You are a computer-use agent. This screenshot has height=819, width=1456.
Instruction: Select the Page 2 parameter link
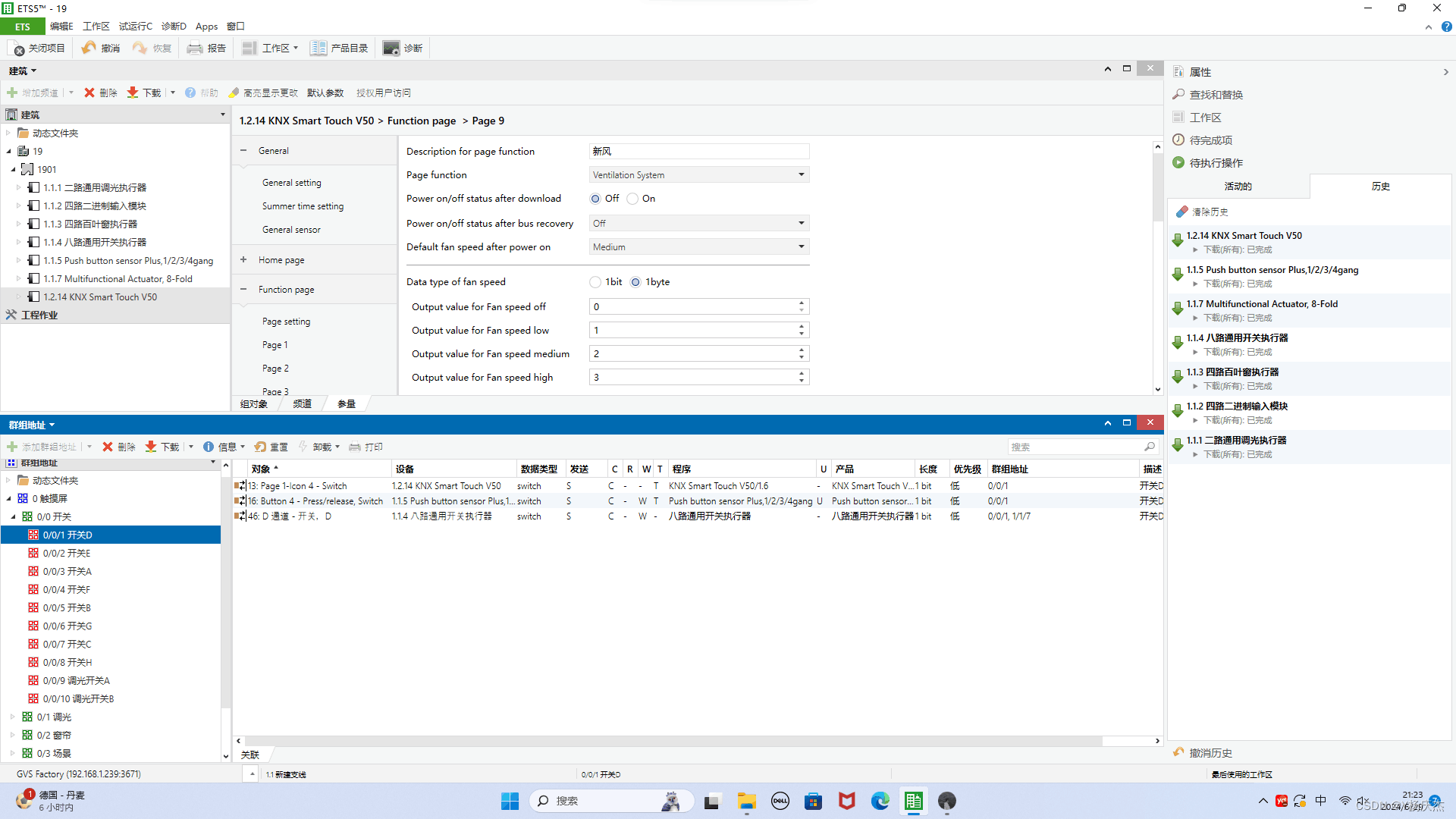[x=275, y=369]
